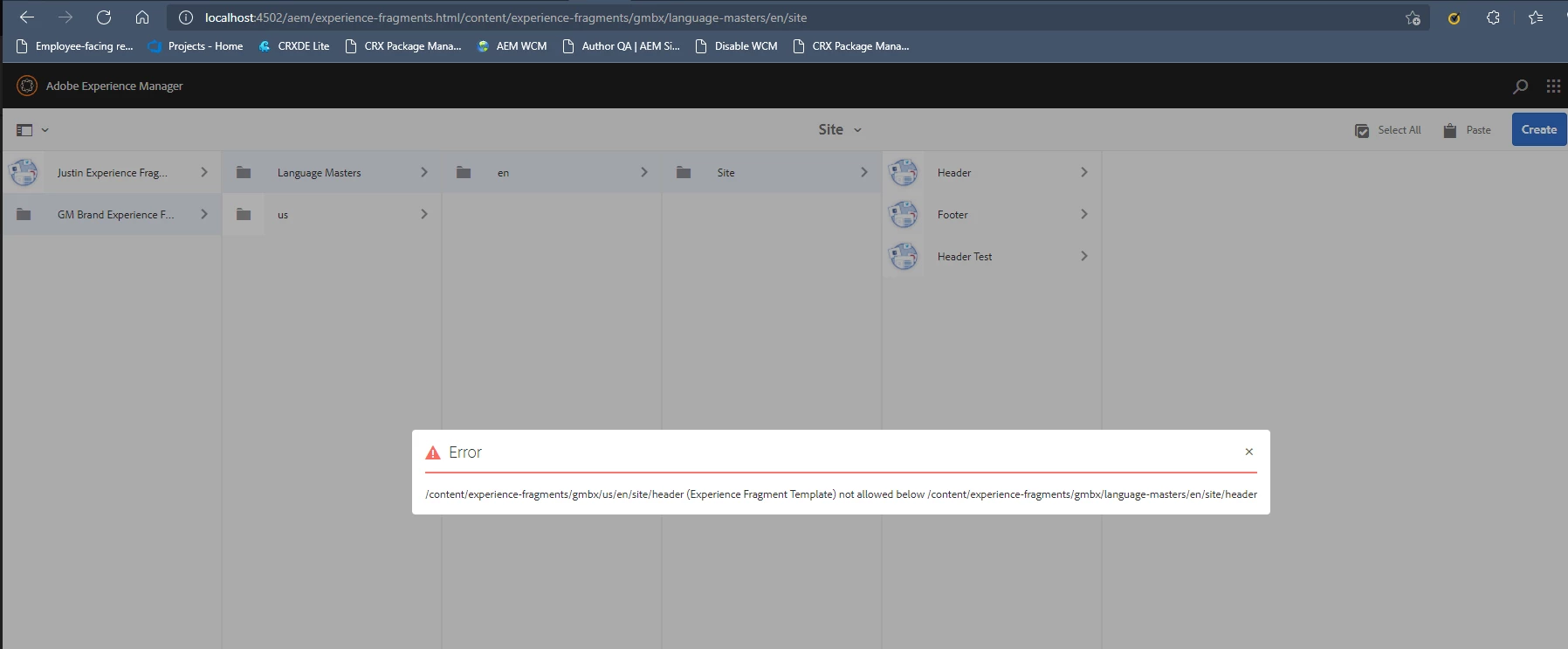Click the us folder icon

244,214
